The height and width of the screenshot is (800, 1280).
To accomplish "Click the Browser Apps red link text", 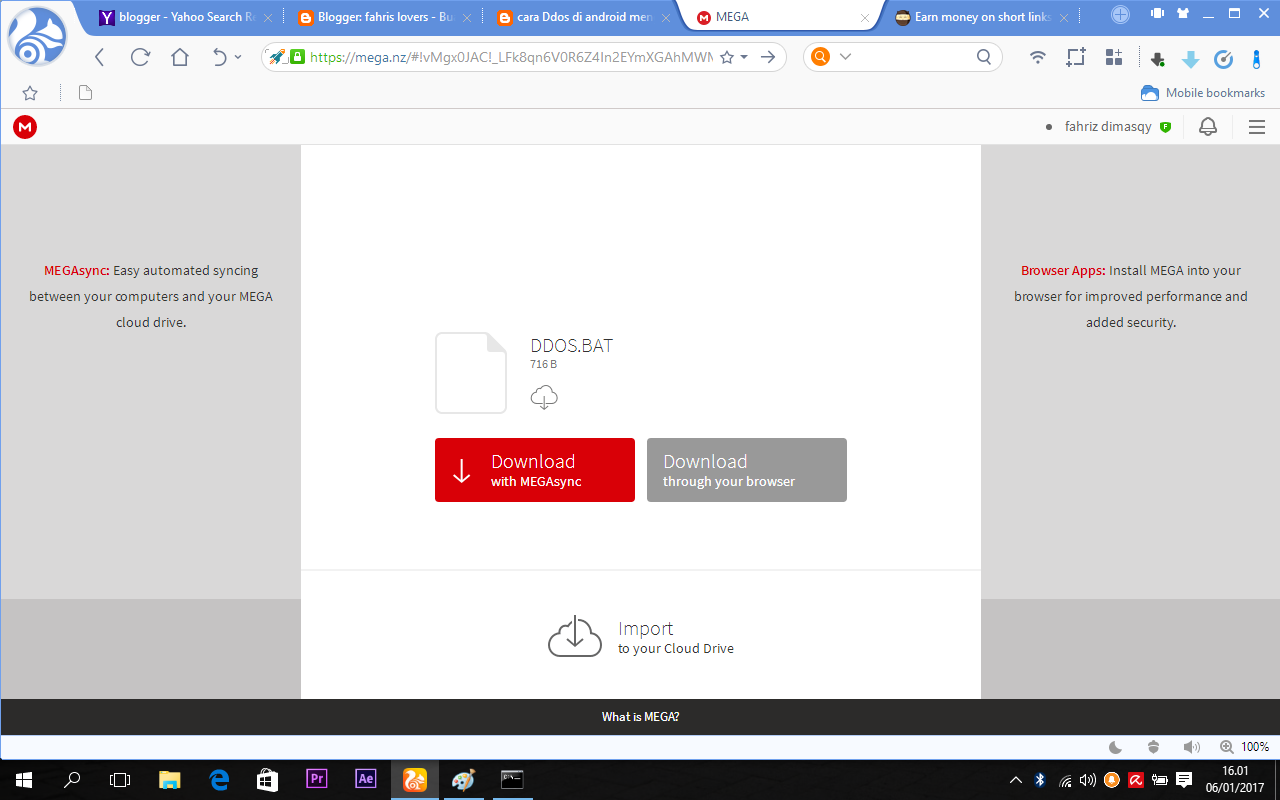I will [x=1063, y=270].
